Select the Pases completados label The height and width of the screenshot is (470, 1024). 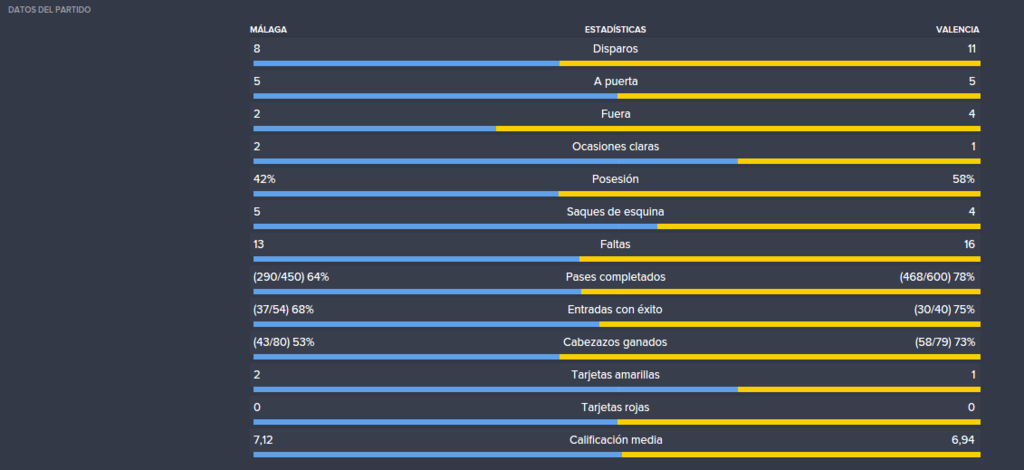pyautogui.click(x=615, y=277)
